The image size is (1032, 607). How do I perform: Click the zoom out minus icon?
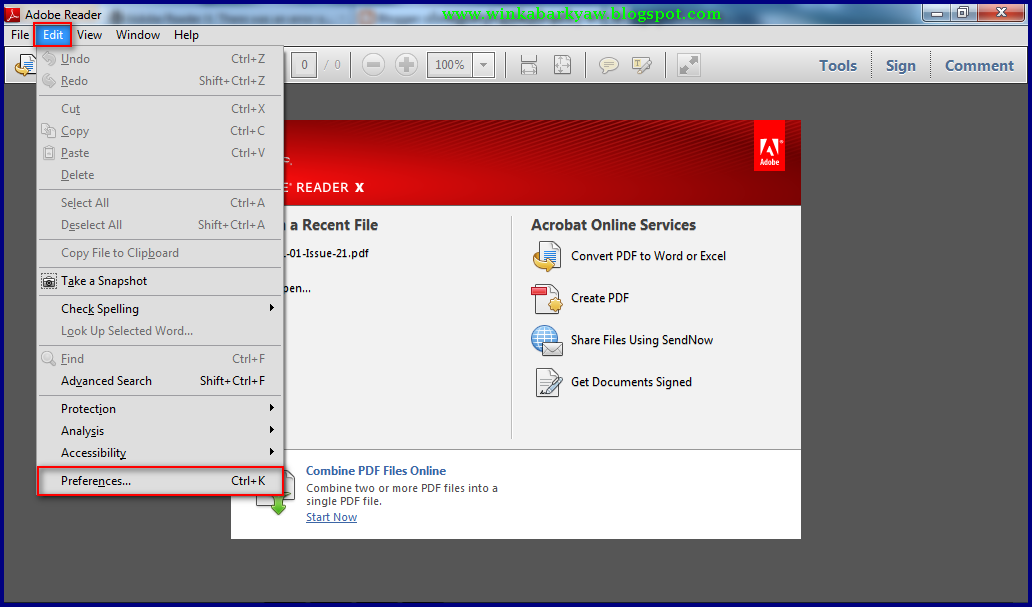373,65
